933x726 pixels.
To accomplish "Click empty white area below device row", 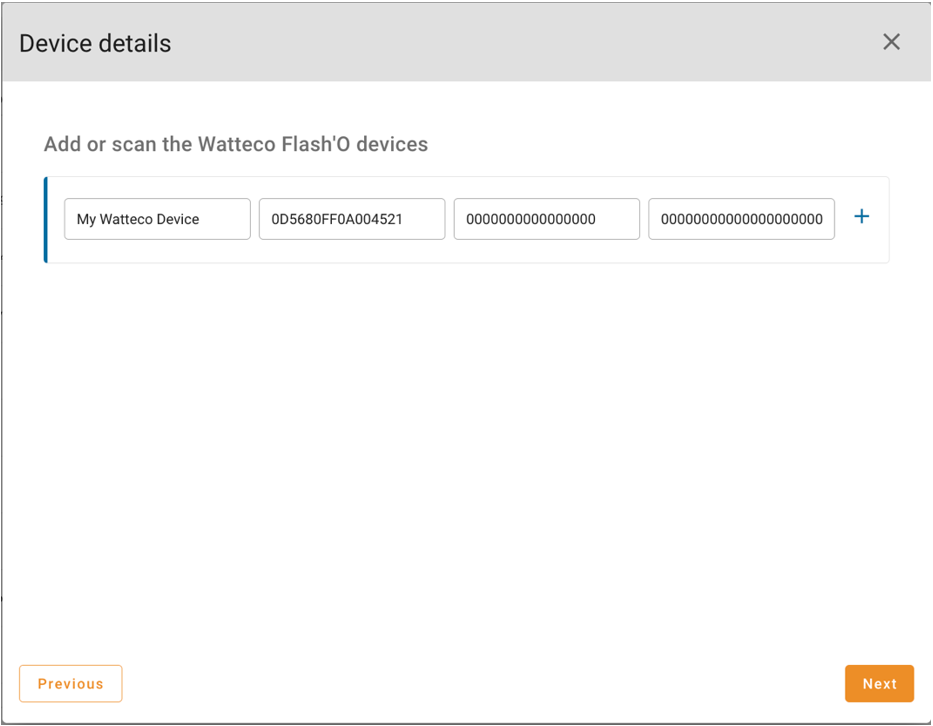I will pyautogui.click(x=466, y=452).
